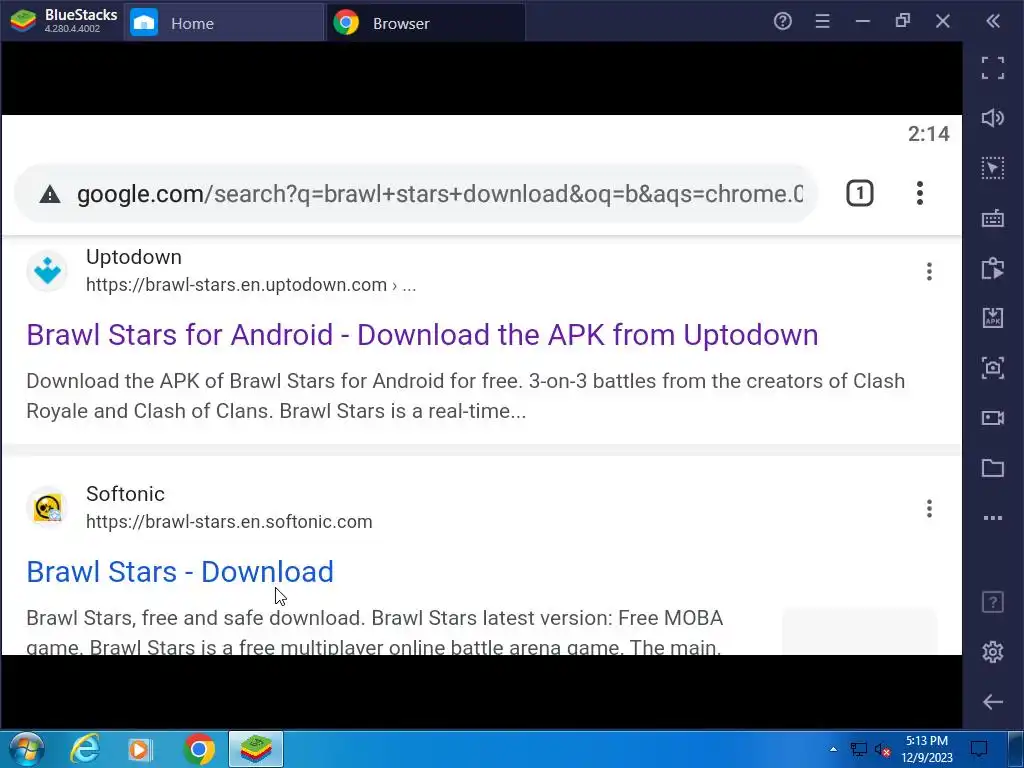Click the Uptodown site favicon
This screenshot has height=768, width=1024.
pos(47,270)
